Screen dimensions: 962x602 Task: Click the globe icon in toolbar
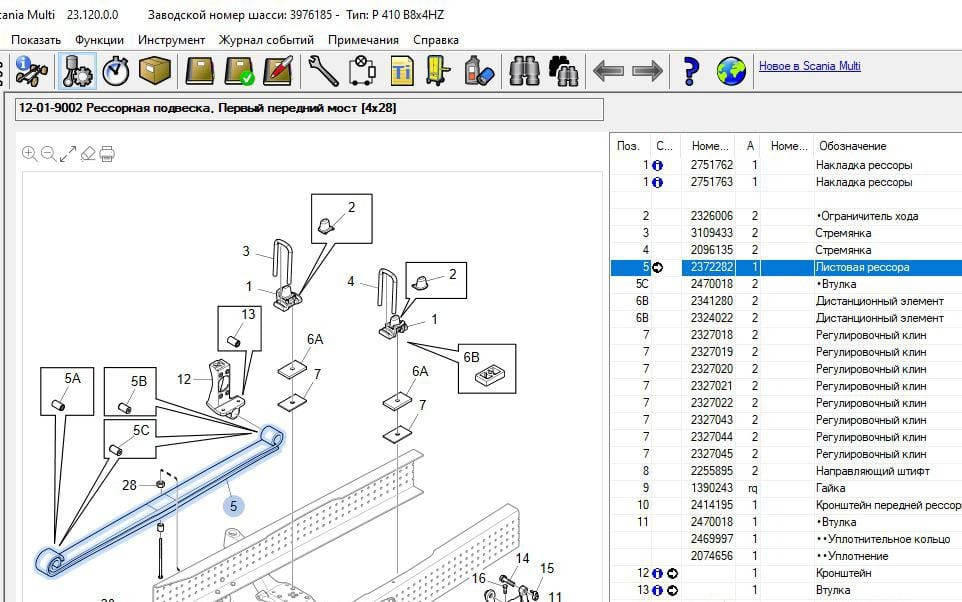[731, 71]
